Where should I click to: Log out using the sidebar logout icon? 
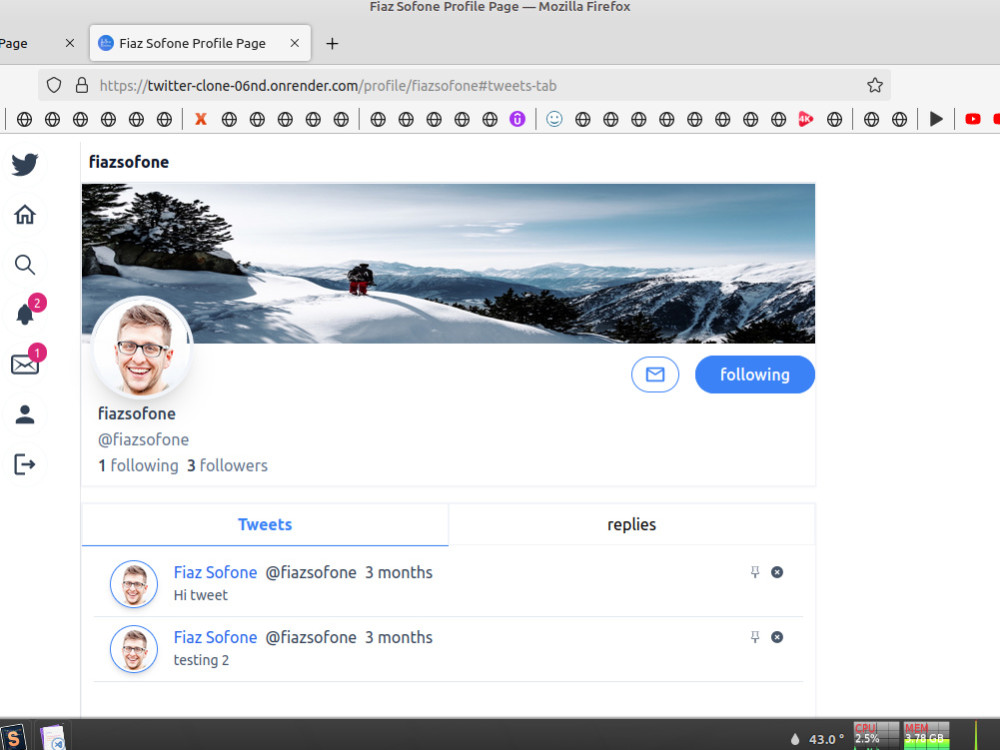[x=24, y=463]
